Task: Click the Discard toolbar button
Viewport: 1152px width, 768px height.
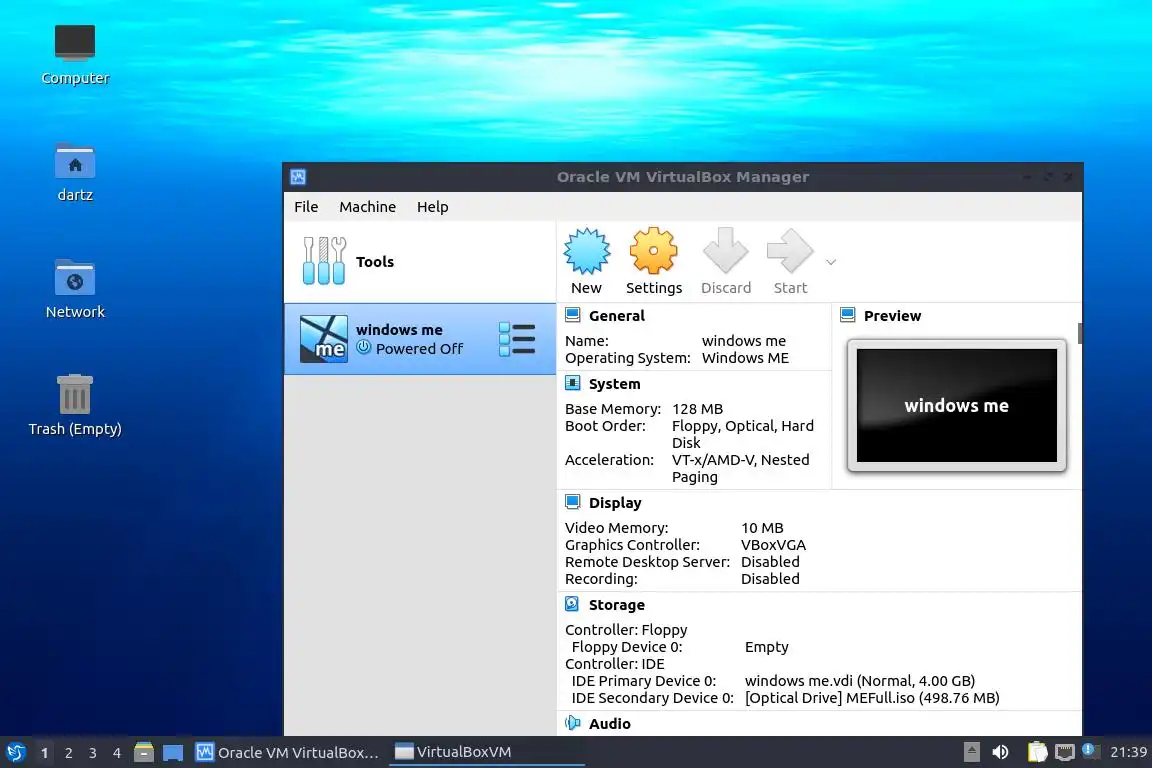Action: 725,262
